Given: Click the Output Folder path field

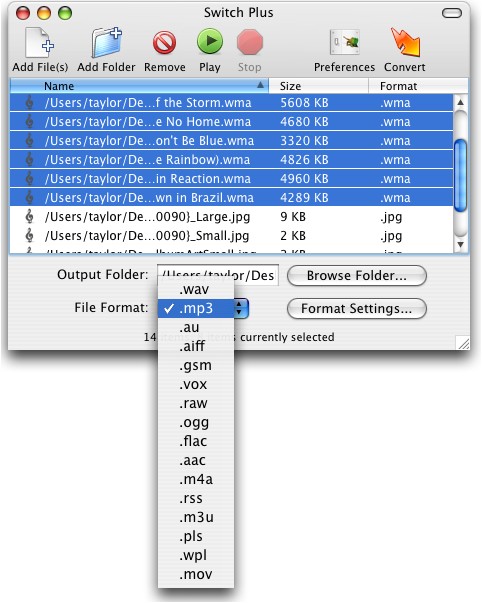Looking at the screenshot, I should click(218, 275).
